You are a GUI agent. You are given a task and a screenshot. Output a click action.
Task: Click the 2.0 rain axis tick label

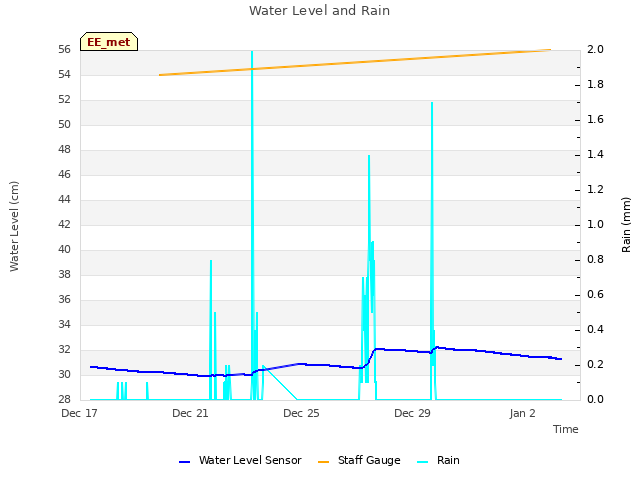595,49
